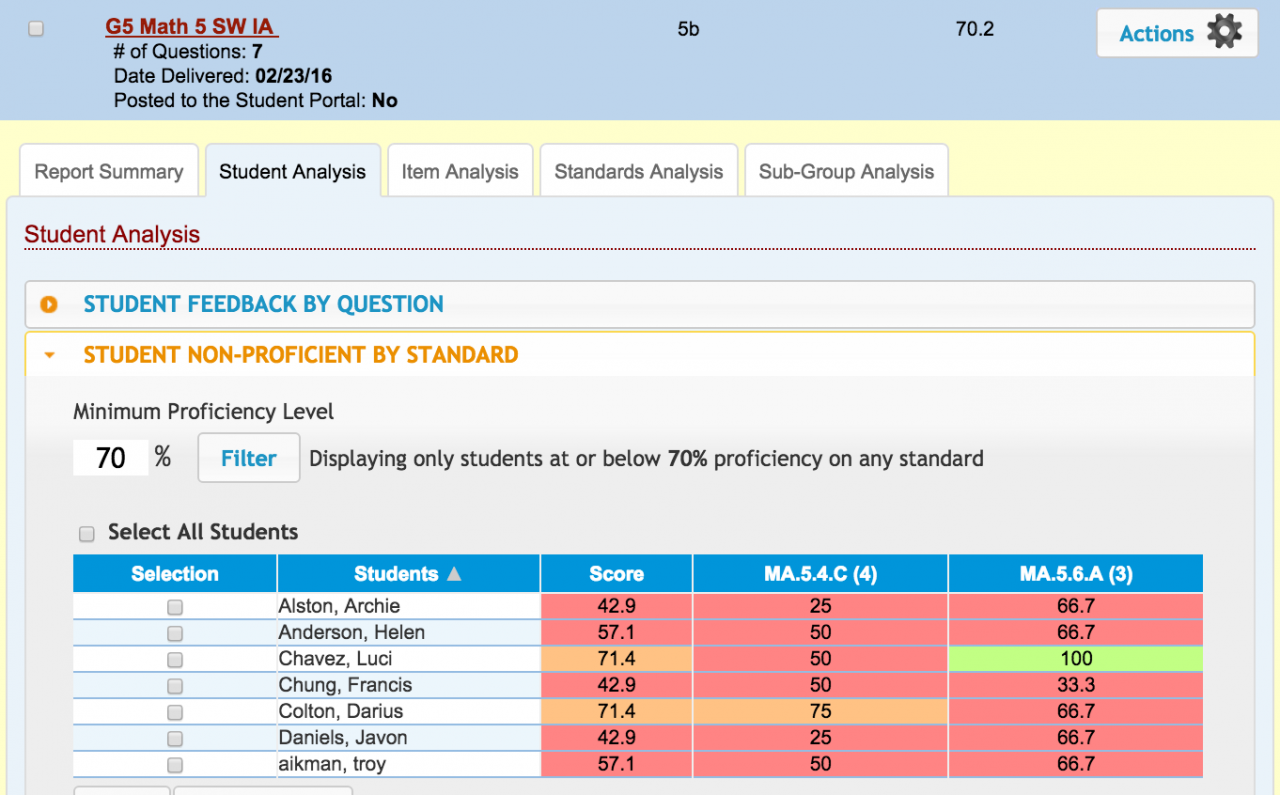Open the Item Analysis tab
The width and height of the screenshot is (1280, 795).
pos(460,171)
